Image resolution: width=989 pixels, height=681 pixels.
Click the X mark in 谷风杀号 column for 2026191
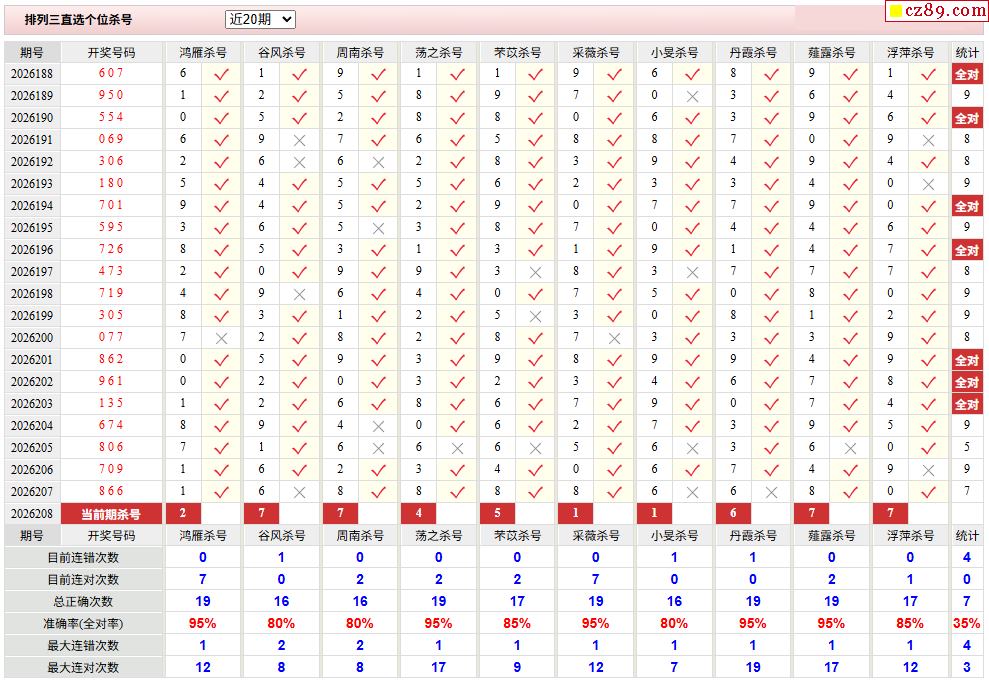coord(300,140)
